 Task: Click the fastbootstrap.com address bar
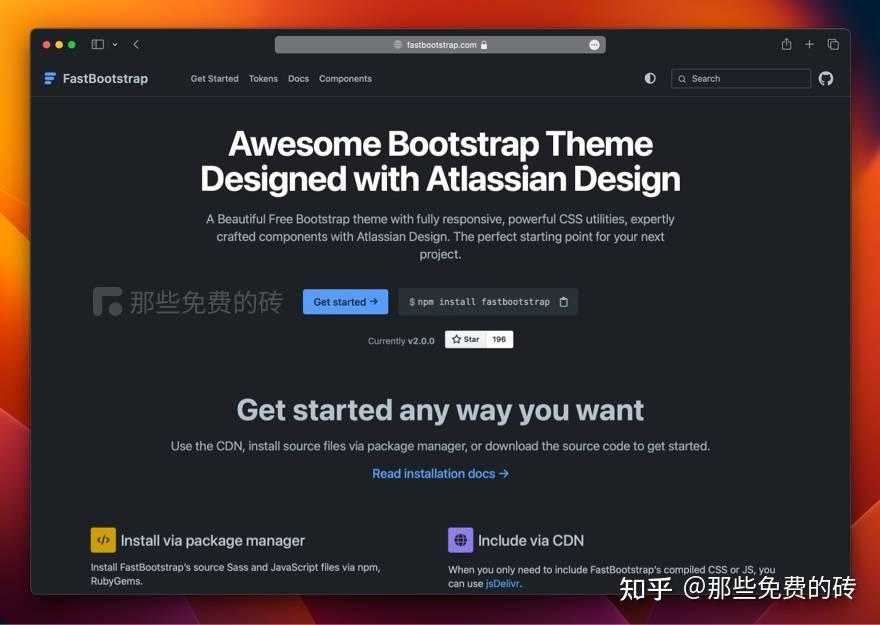(440, 44)
